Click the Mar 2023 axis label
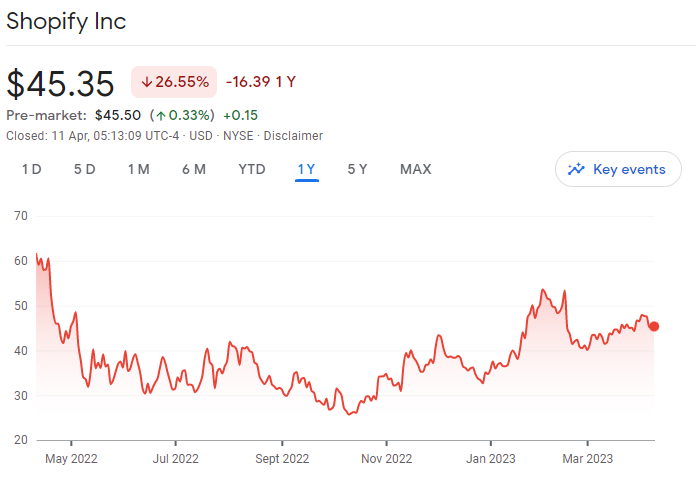 (x=587, y=459)
